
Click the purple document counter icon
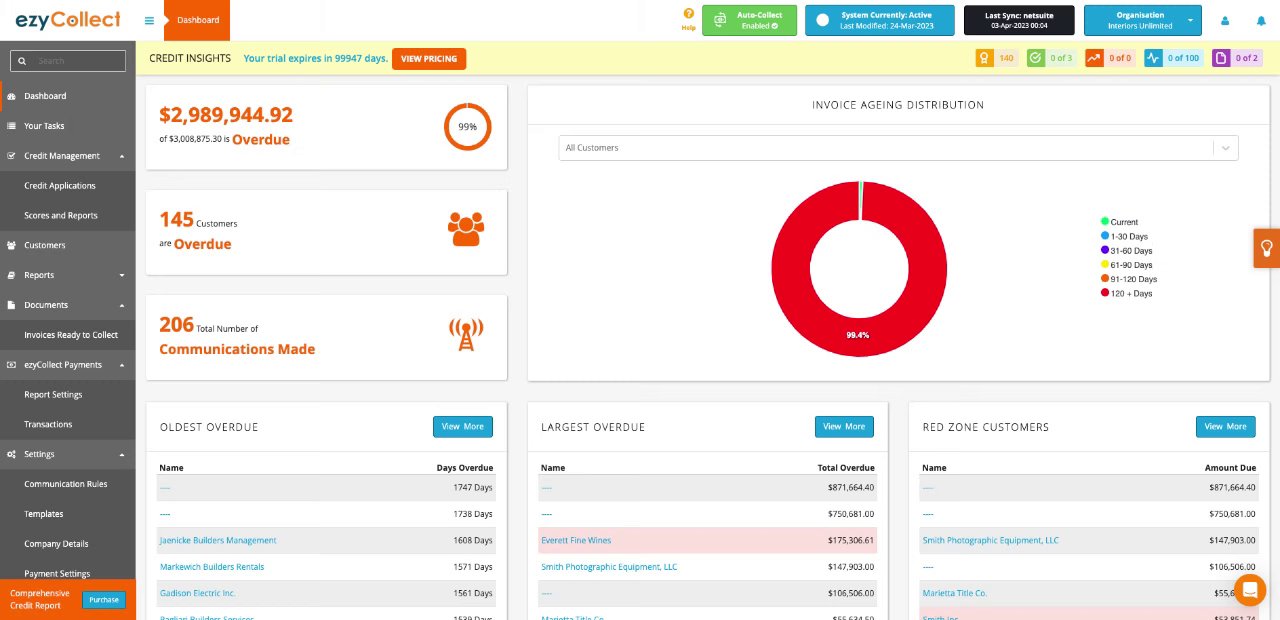[1221, 58]
